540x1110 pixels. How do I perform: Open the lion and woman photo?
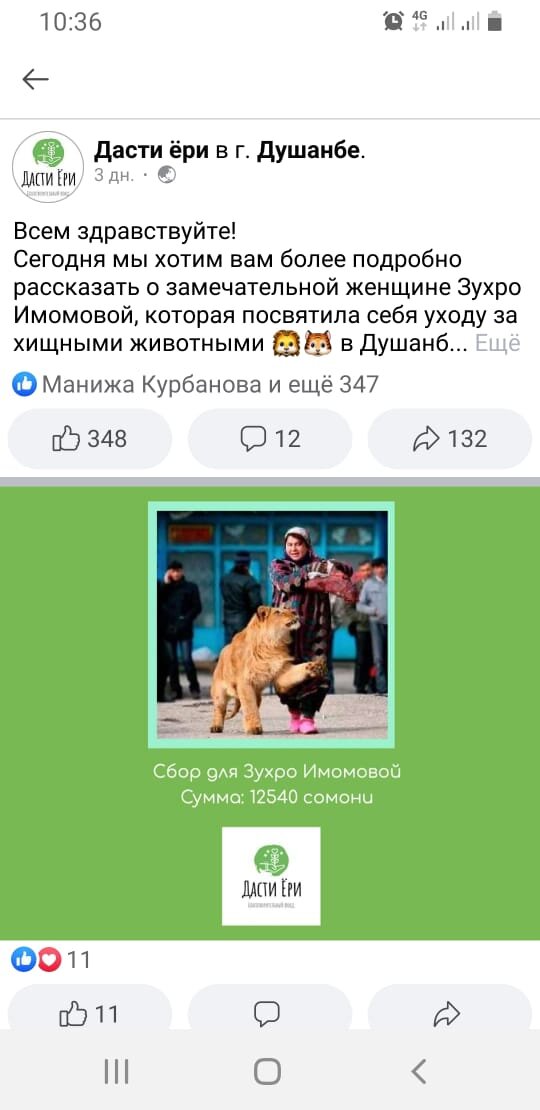tap(271, 624)
